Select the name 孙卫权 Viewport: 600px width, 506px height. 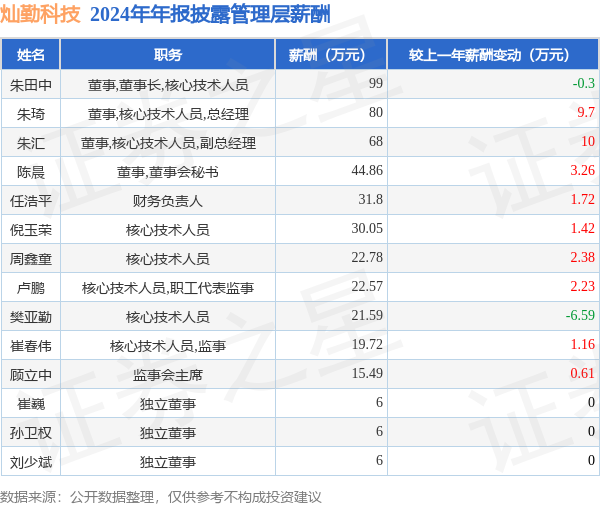[x=31, y=433]
